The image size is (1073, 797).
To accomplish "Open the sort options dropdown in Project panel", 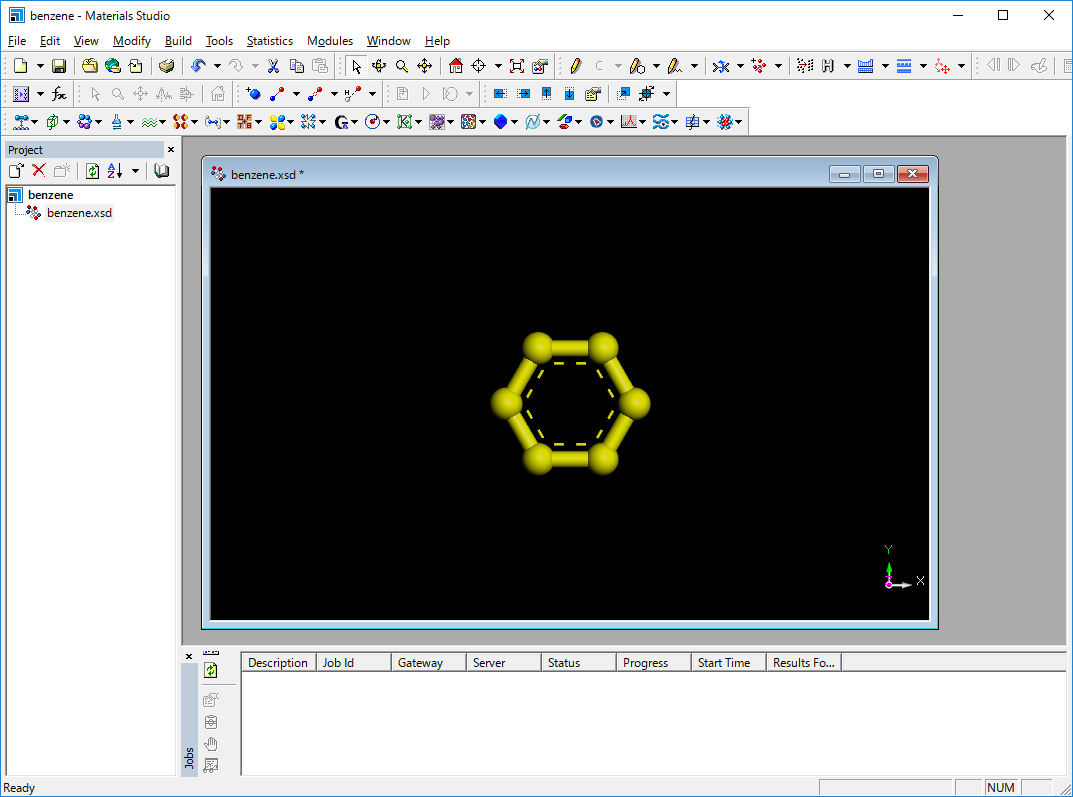I will 135,171.
